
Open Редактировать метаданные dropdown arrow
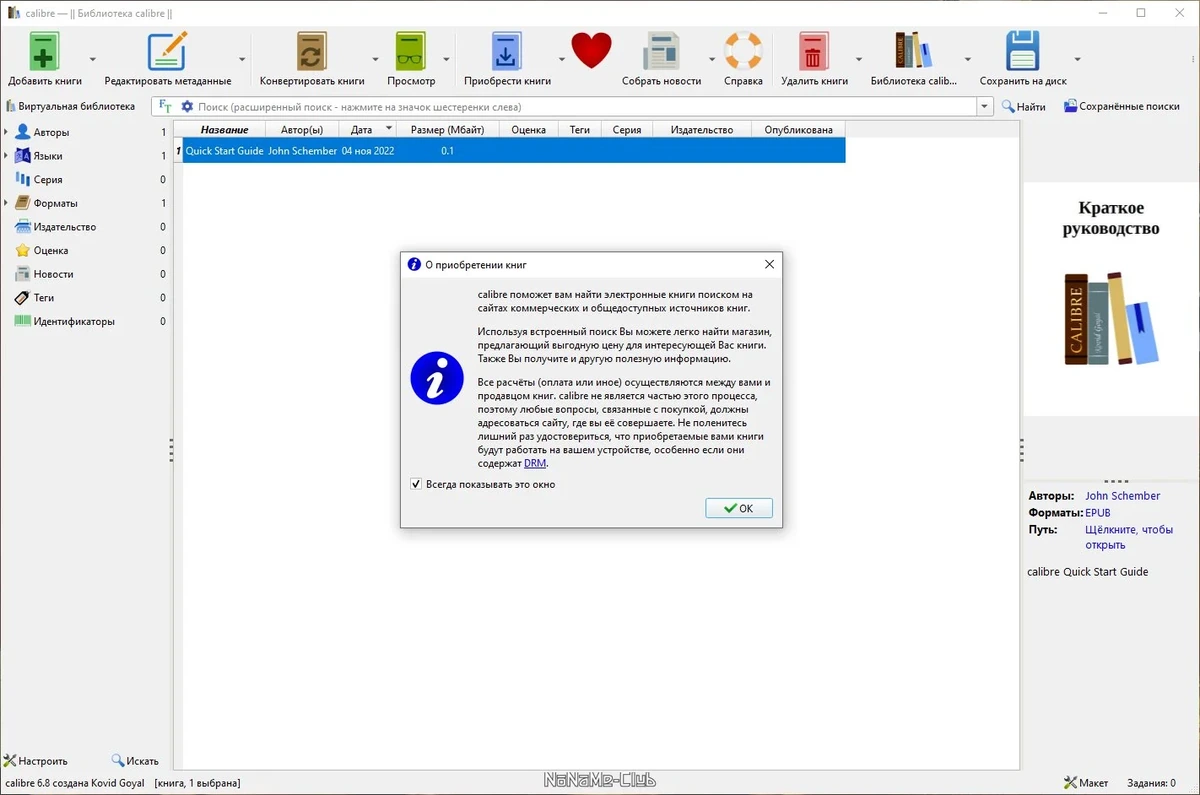tap(242, 59)
